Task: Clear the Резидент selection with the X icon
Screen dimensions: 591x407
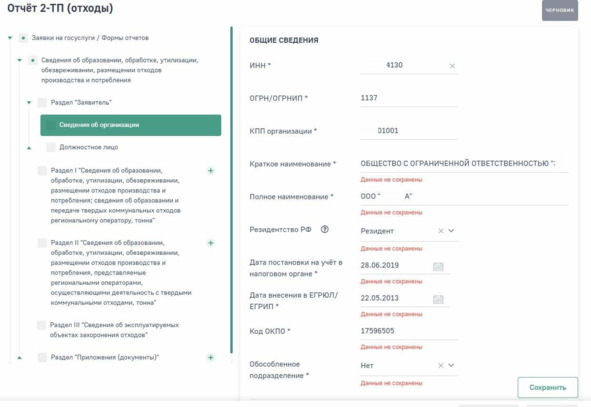Action: 441,231
